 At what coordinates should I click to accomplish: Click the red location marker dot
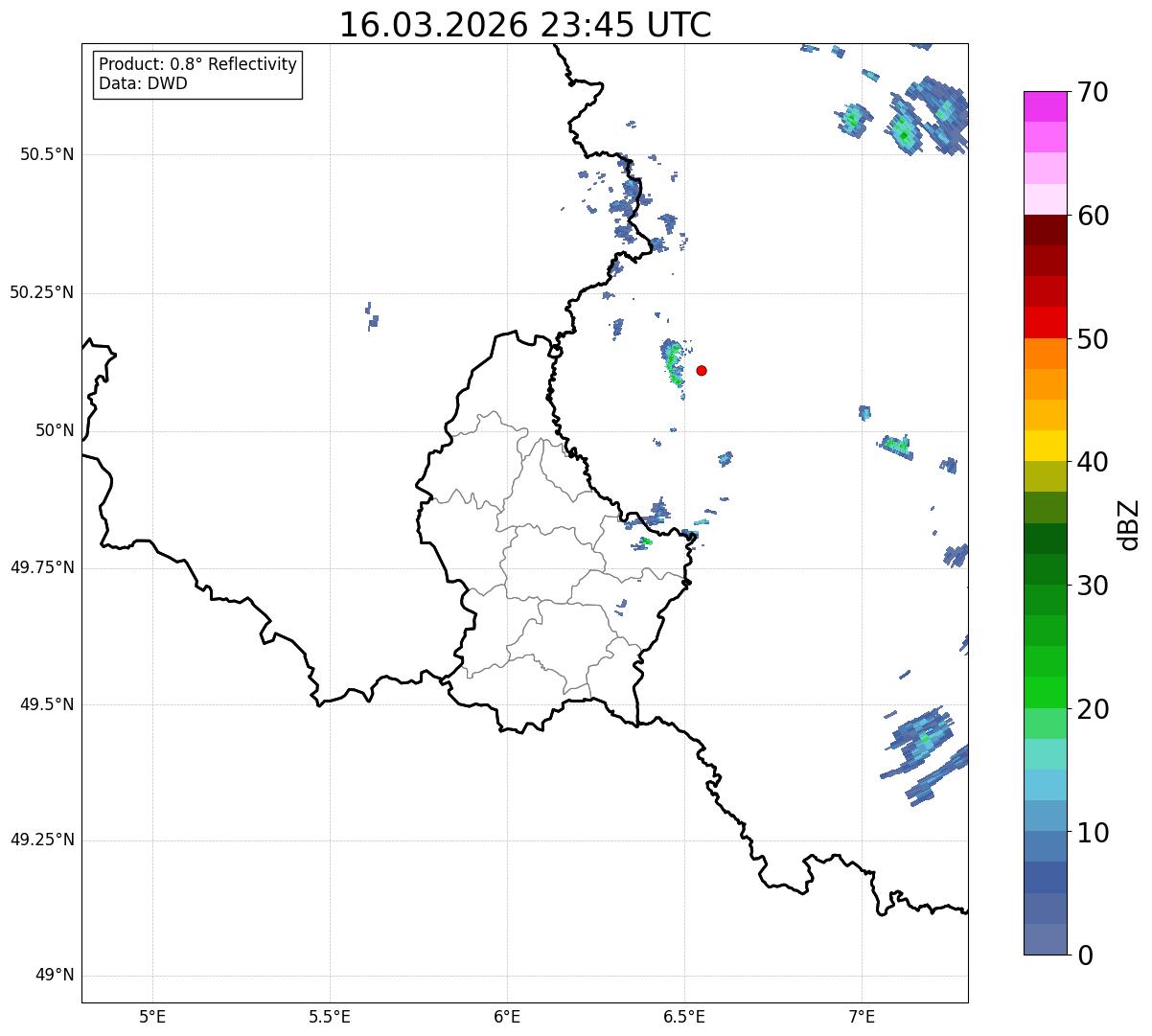click(x=702, y=370)
